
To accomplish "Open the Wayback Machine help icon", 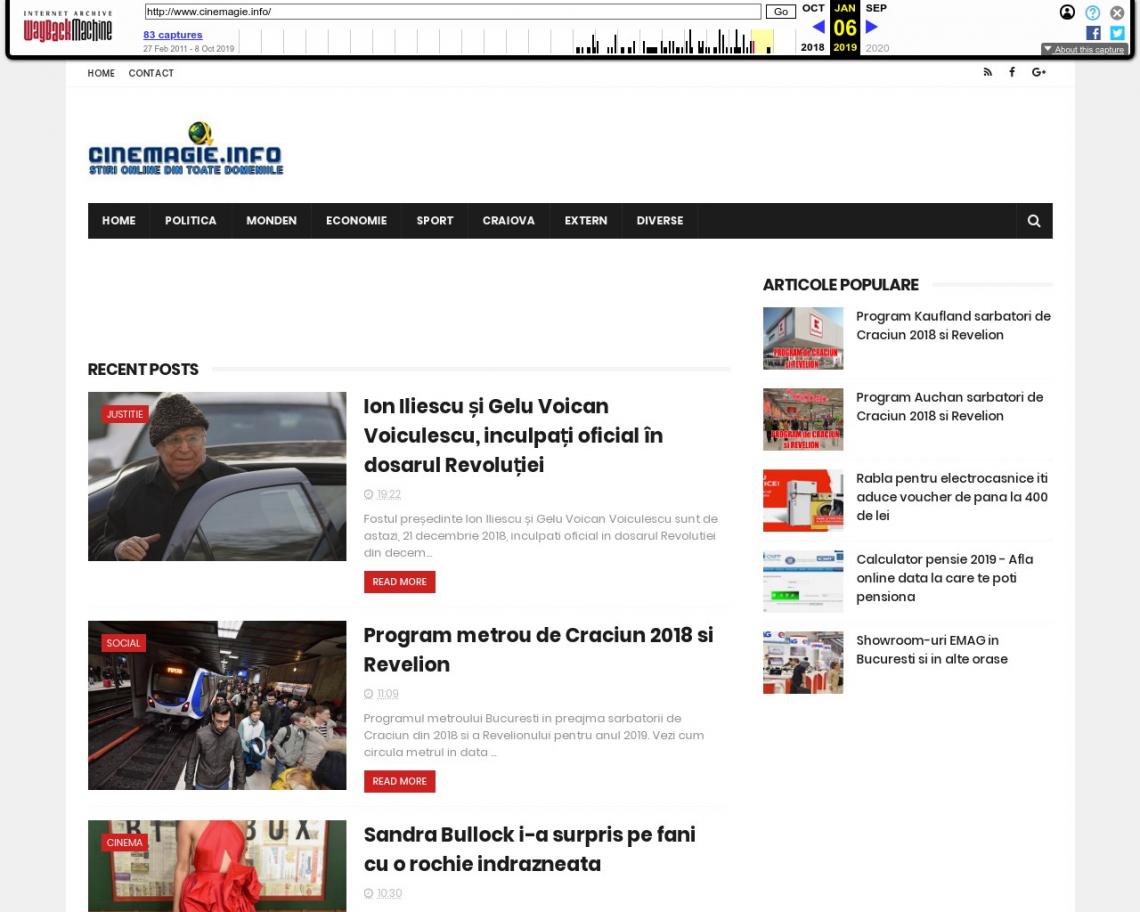I will pos(1093,12).
